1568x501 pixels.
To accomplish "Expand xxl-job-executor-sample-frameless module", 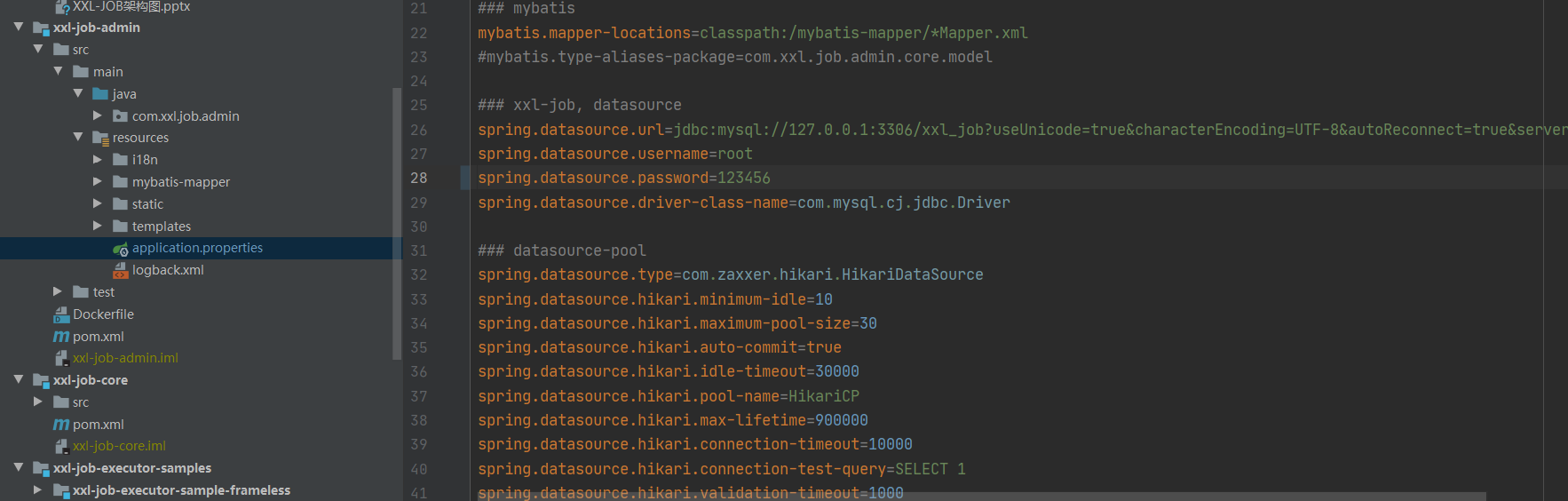I will click(38, 489).
